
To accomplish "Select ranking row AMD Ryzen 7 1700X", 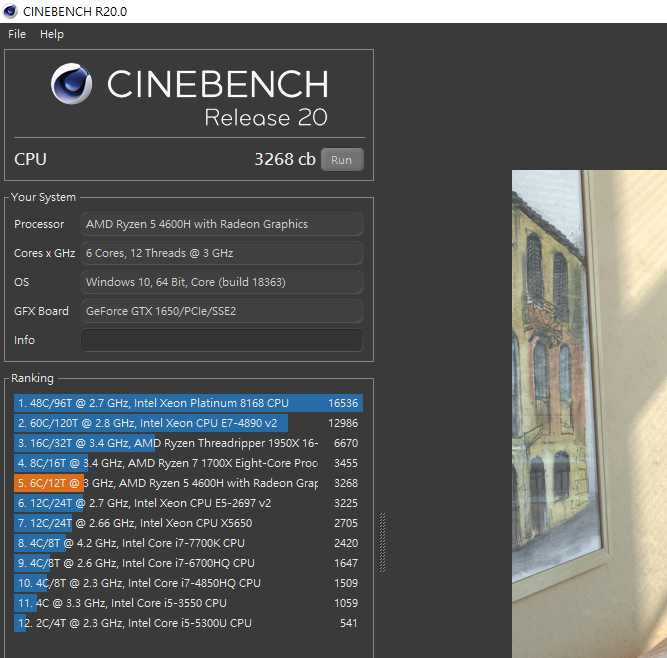I will (188, 463).
